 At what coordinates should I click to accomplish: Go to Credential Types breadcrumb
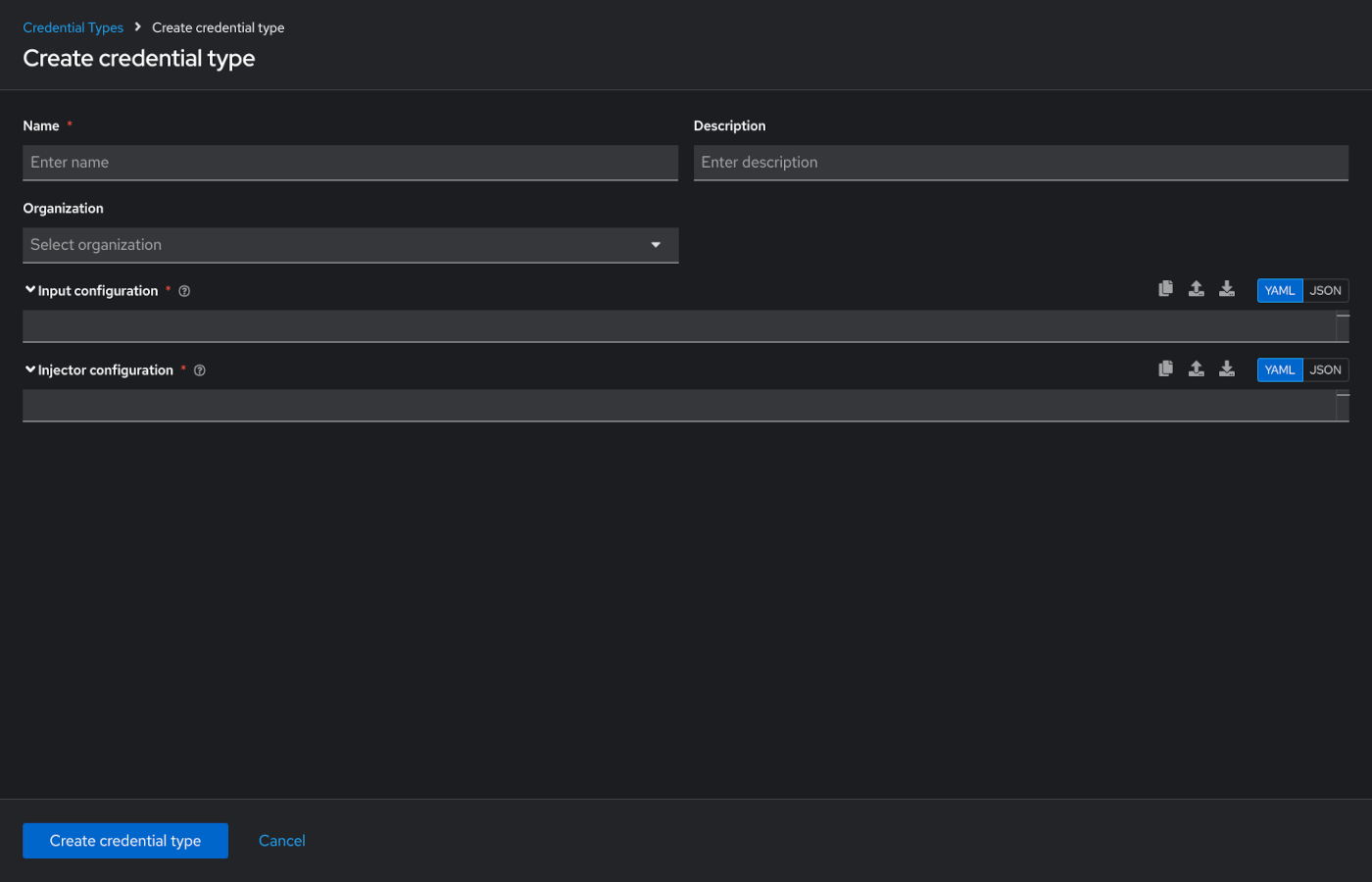(x=73, y=27)
